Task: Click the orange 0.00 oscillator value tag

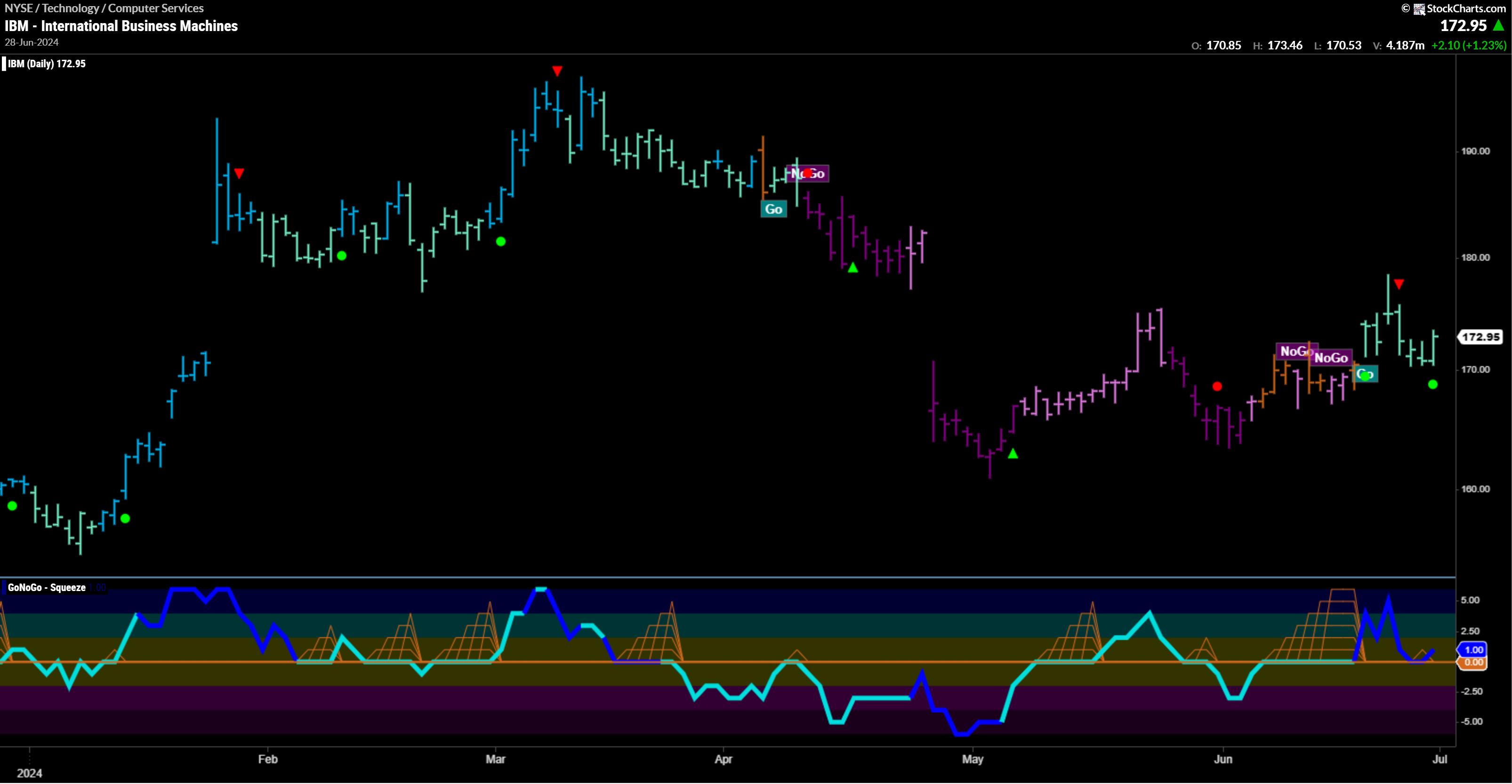Action: pyautogui.click(x=1474, y=663)
